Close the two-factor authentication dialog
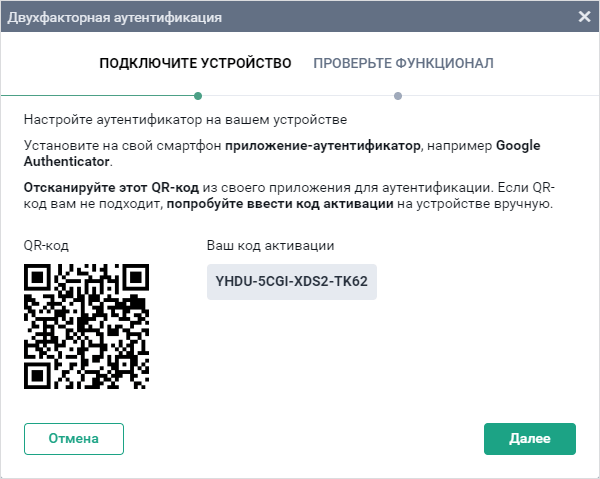600x479 pixels. coord(584,16)
